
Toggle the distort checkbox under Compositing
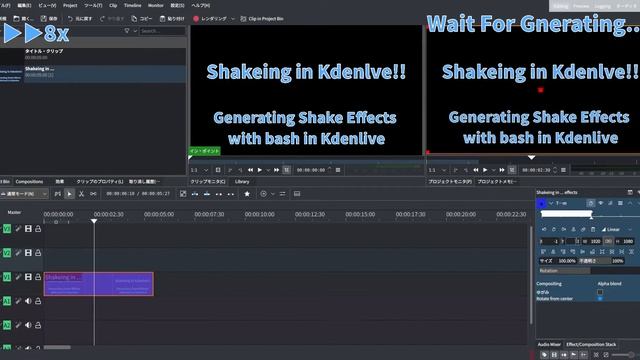pos(600,292)
